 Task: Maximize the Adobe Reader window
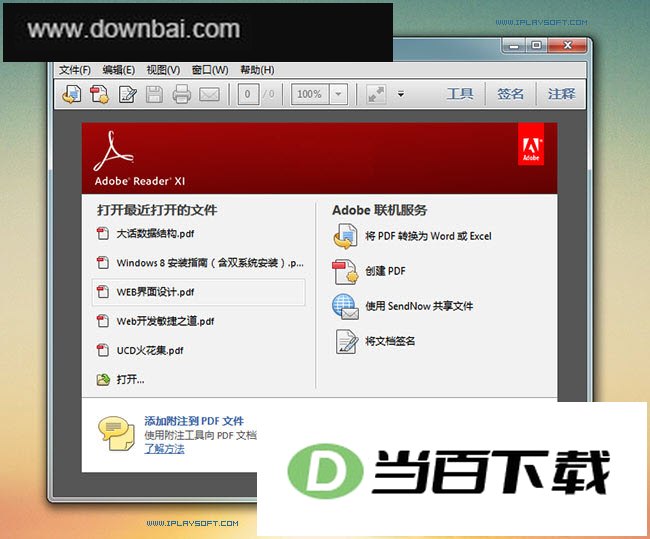click(536, 45)
